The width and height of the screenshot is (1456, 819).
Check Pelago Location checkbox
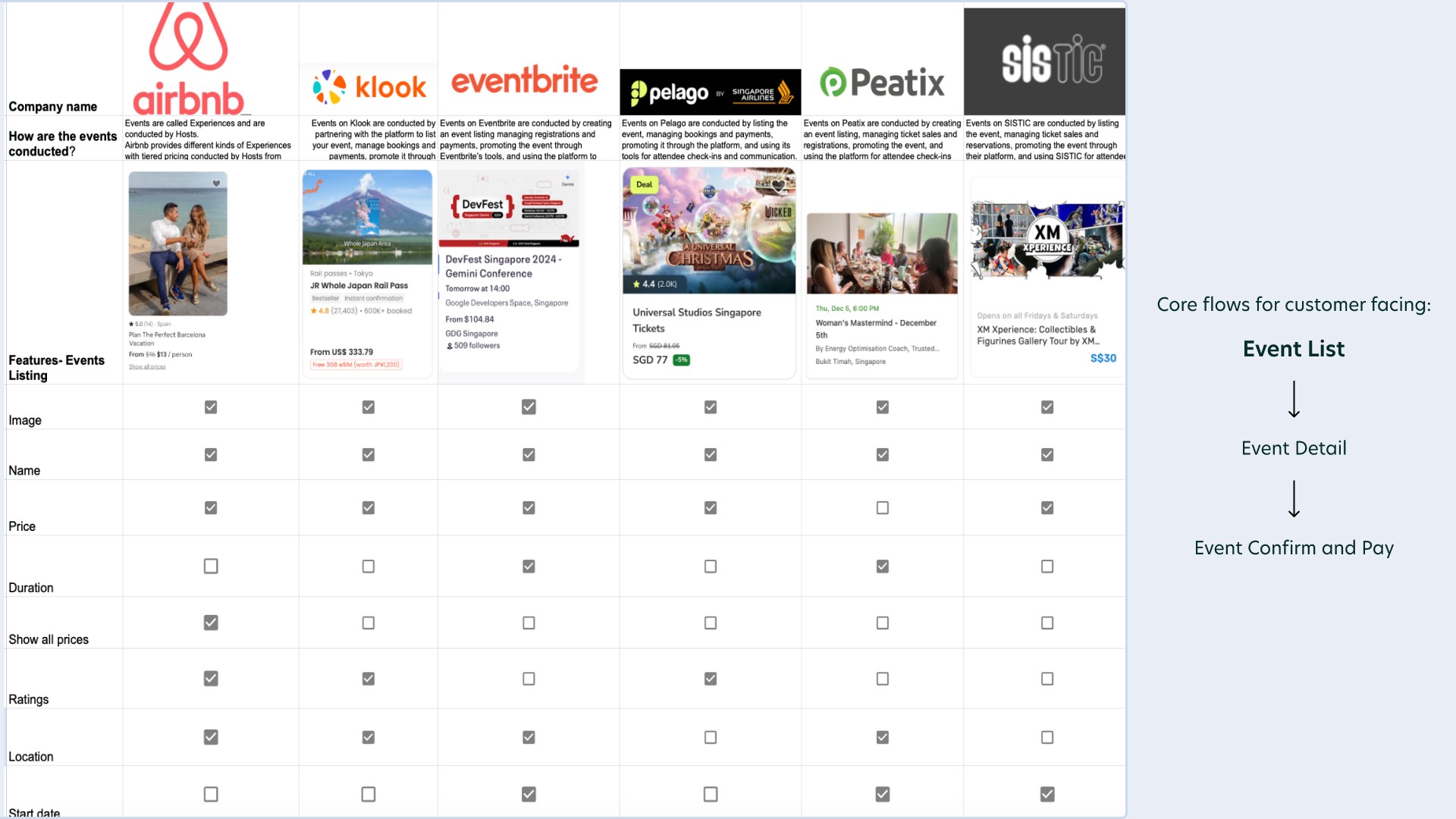[710, 737]
